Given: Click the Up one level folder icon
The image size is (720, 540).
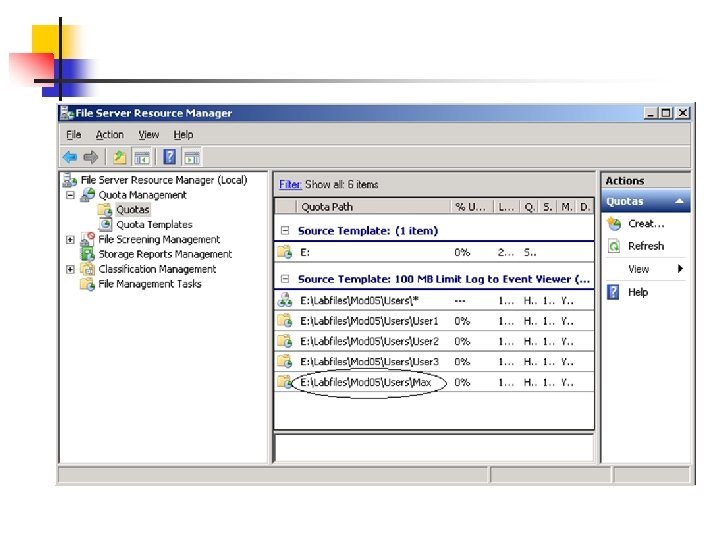Looking at the screenshot, I should tap(119, 157).
